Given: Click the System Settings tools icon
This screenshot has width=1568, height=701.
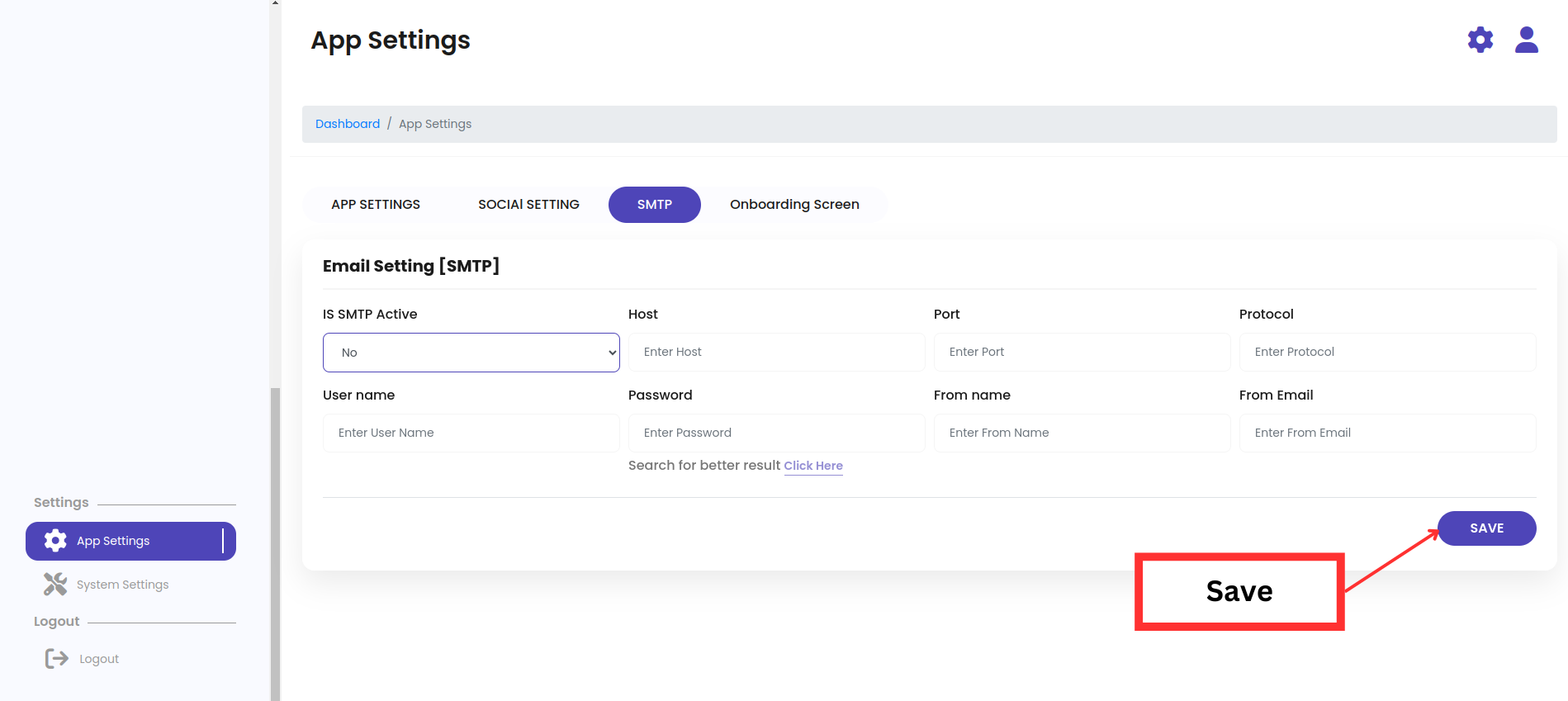Looking at the screenshot, I should point(55,585).
